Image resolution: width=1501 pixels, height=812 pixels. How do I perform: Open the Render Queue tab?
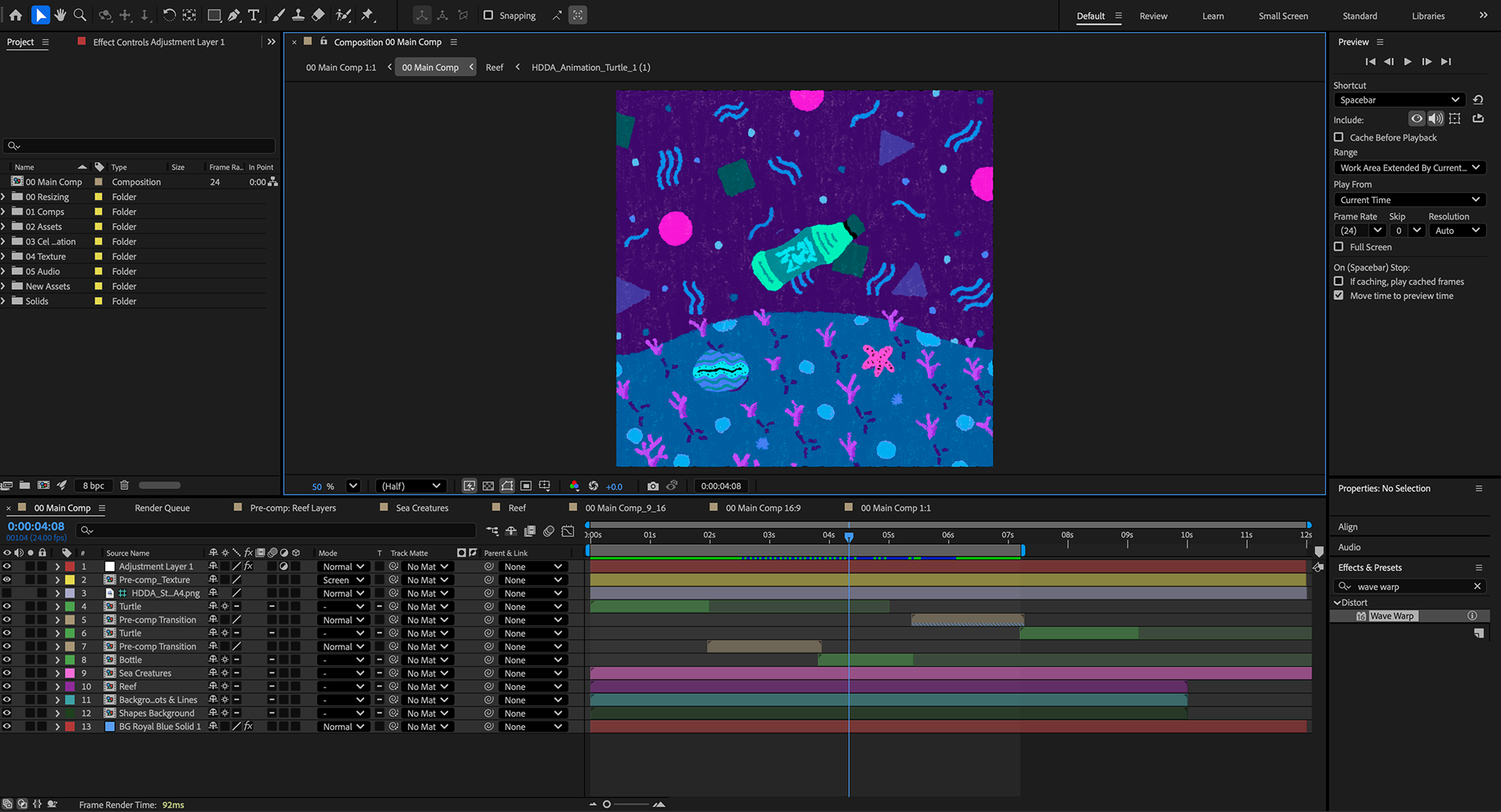click(x=162, y=508)
